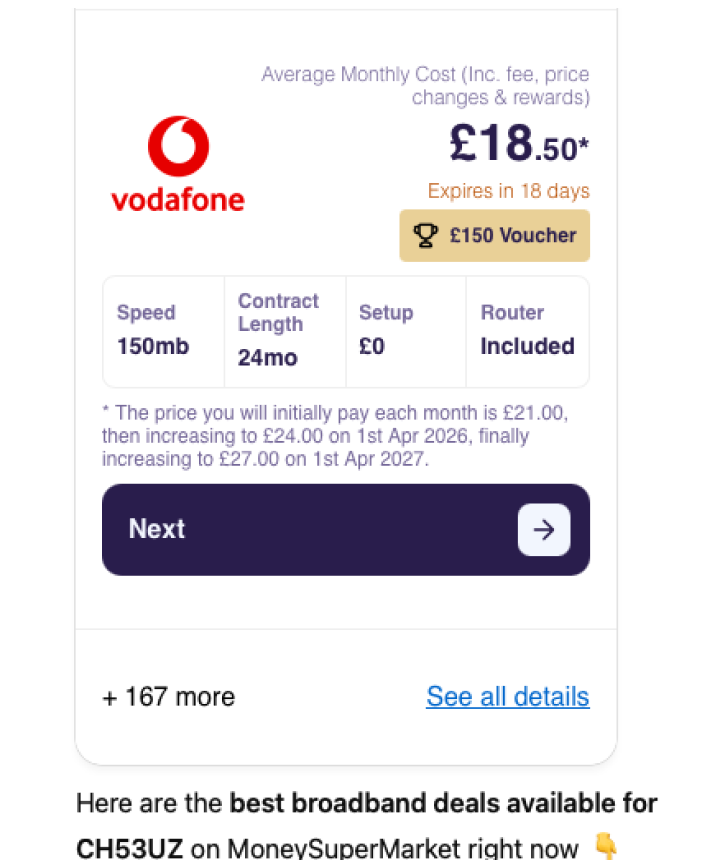This screenshot has height=860, width=706.
Task: Select the Contract Length 24mo cell
Action: [x=284, y=331]
